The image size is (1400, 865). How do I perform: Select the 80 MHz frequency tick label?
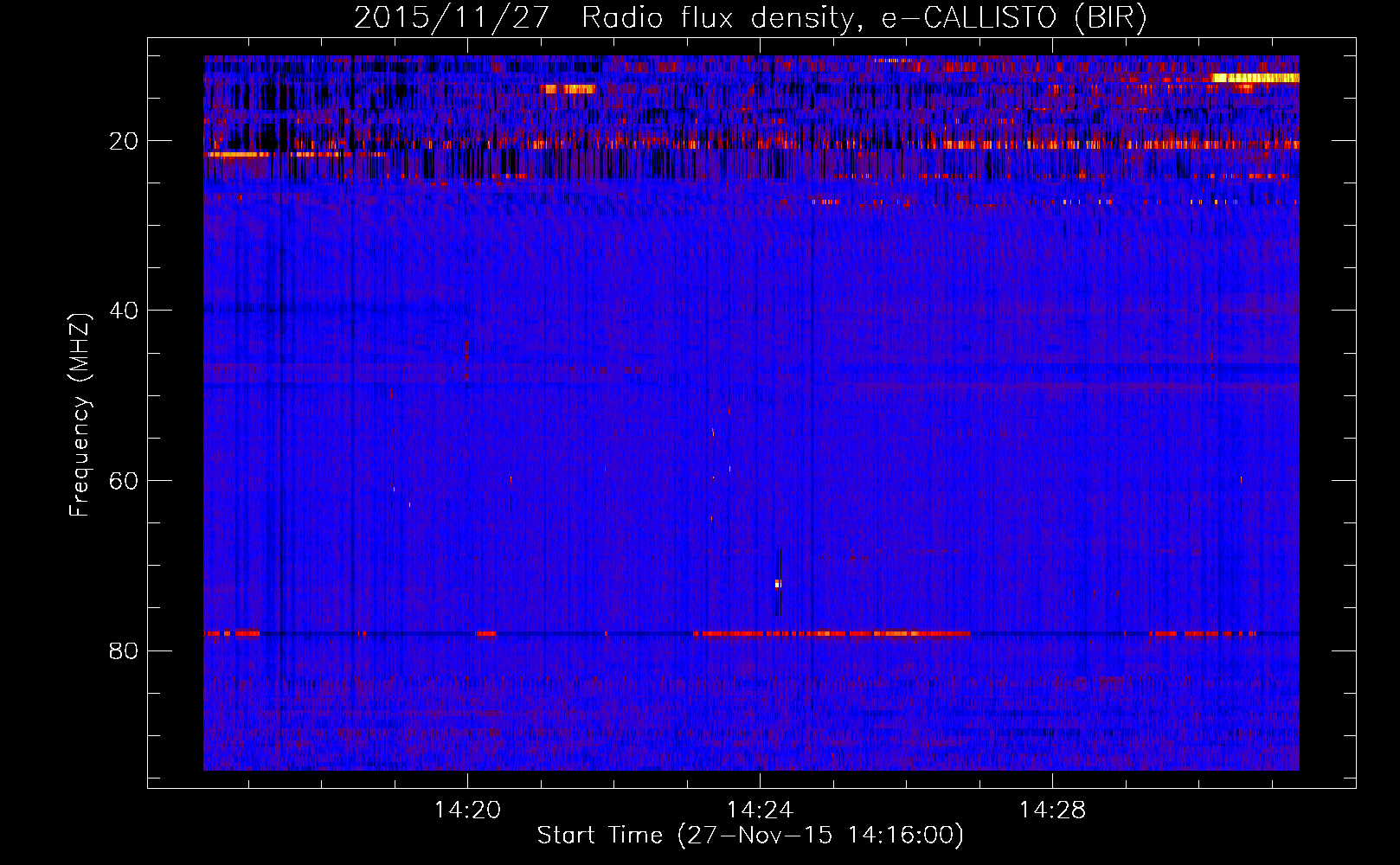tap(124, 650)
